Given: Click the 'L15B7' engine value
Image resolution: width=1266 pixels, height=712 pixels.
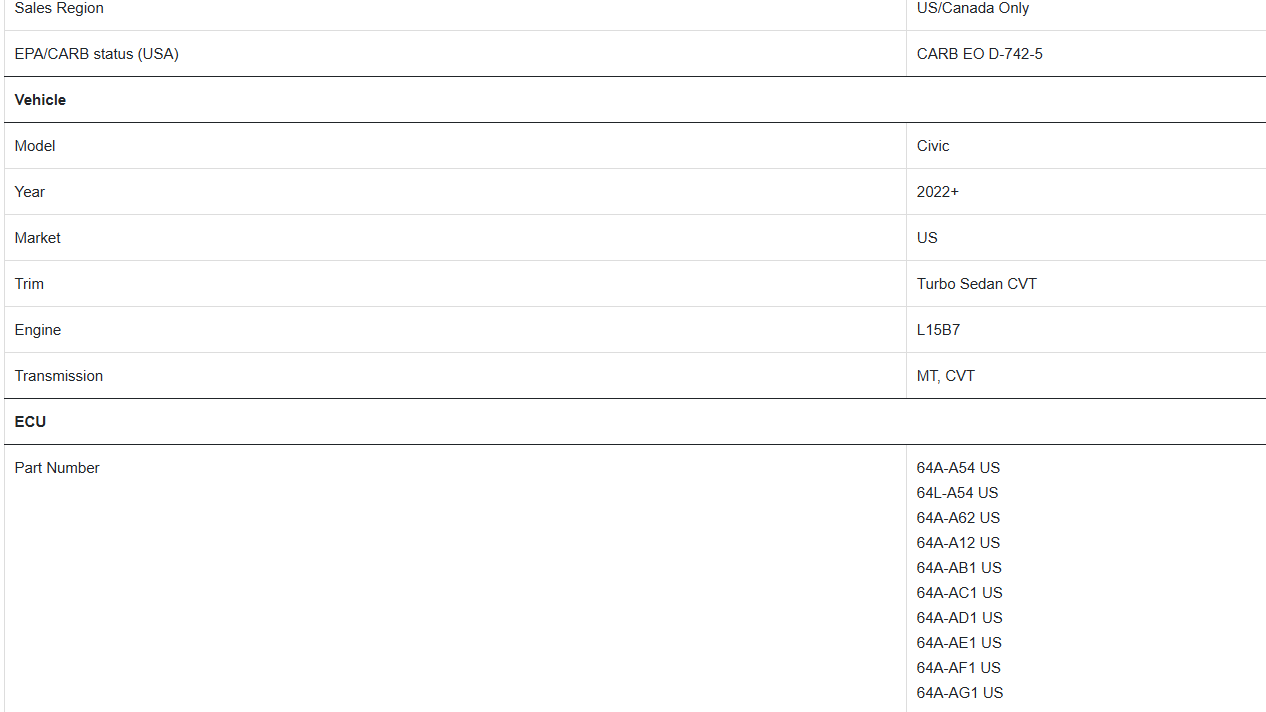Looking at the screenshot, I should click(938, 330).
